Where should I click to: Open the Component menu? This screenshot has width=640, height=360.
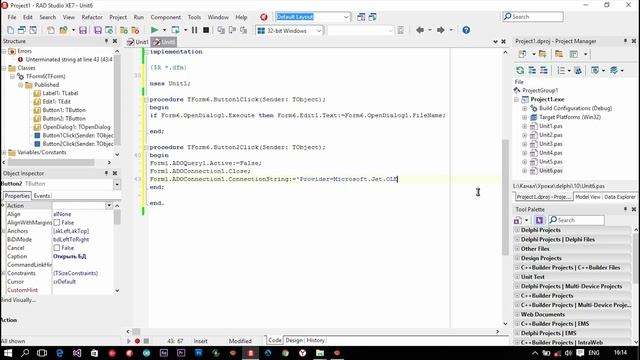[x=165, y=17]
